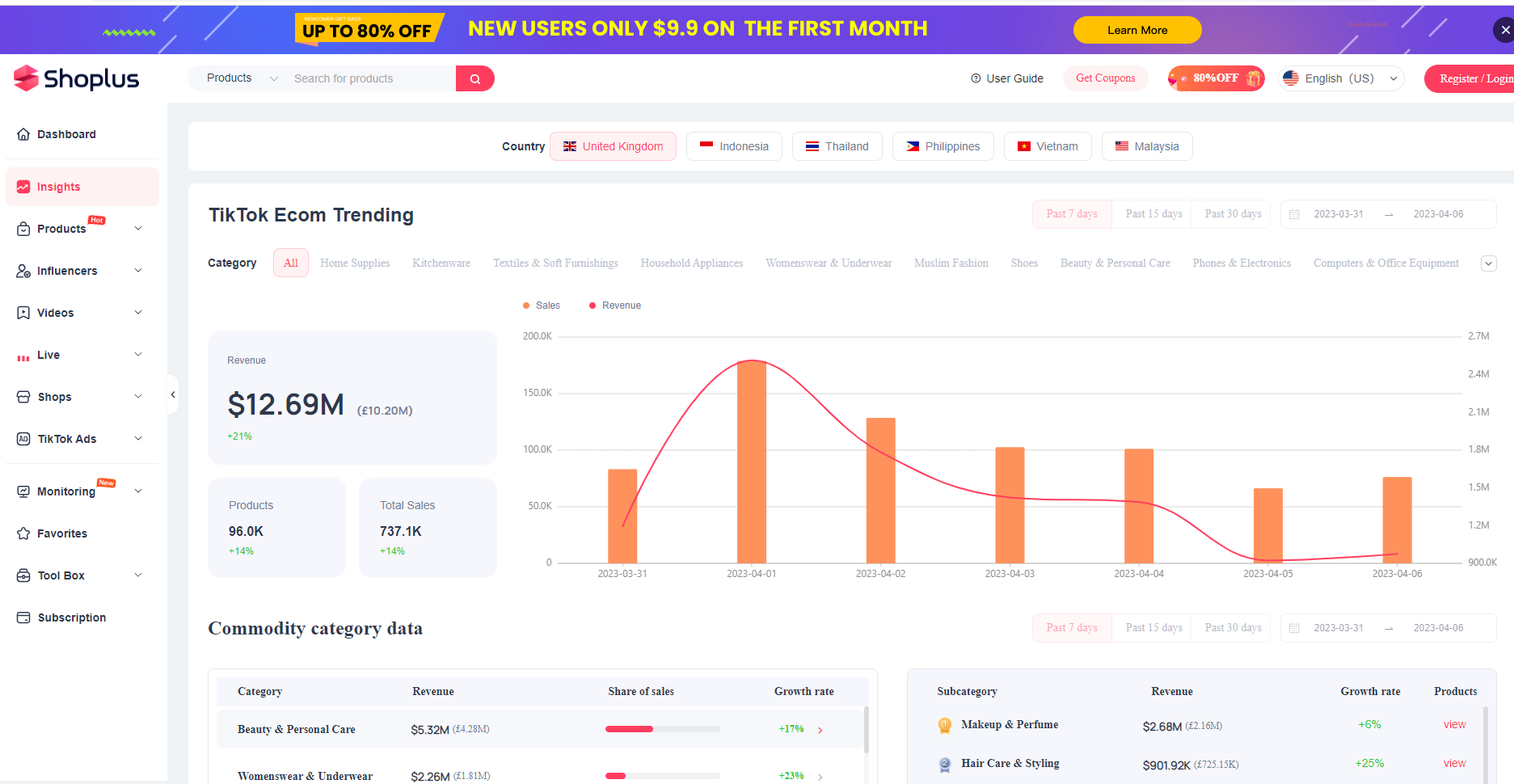Open the Influencers panel from sidebar
Viewport: 1514px width, 784px height.
click(67, 270)
